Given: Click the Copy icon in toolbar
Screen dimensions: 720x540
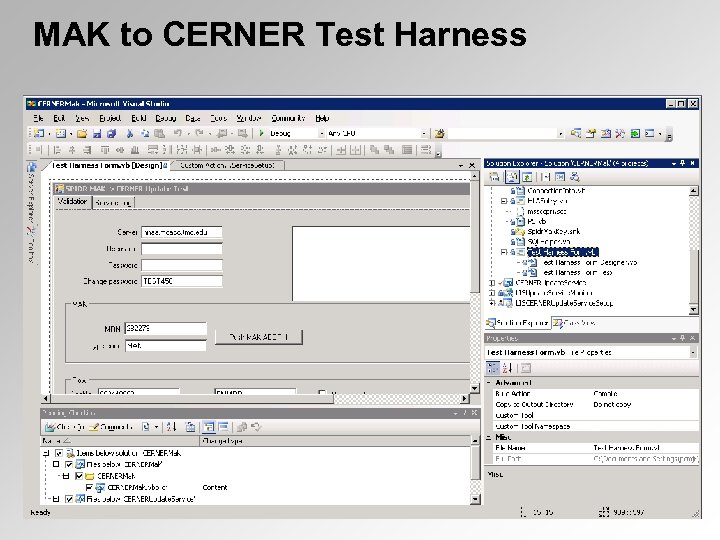Looking at the screenshot, I should (145, 134).
